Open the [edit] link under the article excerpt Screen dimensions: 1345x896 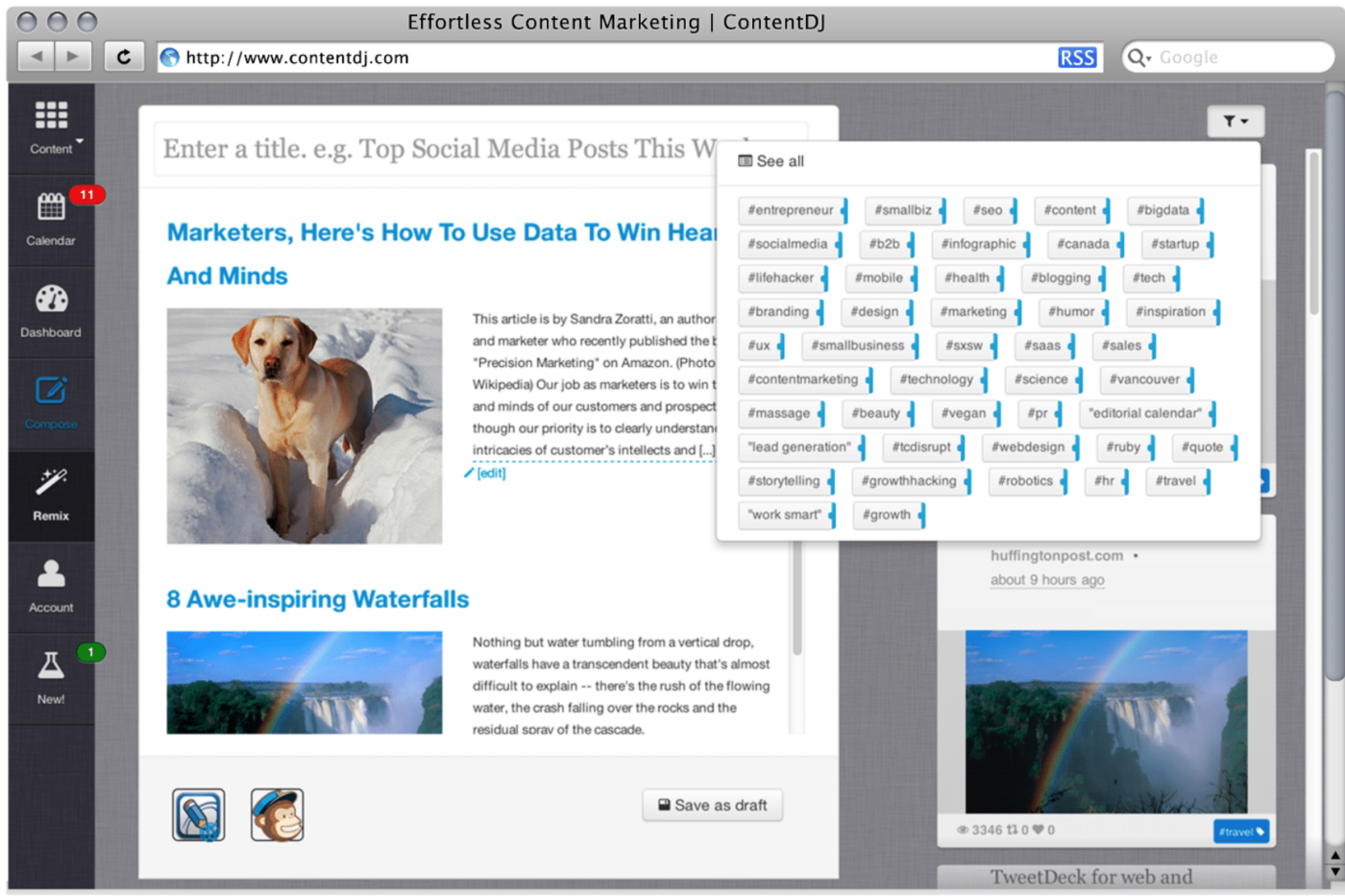tap(489, 472)
